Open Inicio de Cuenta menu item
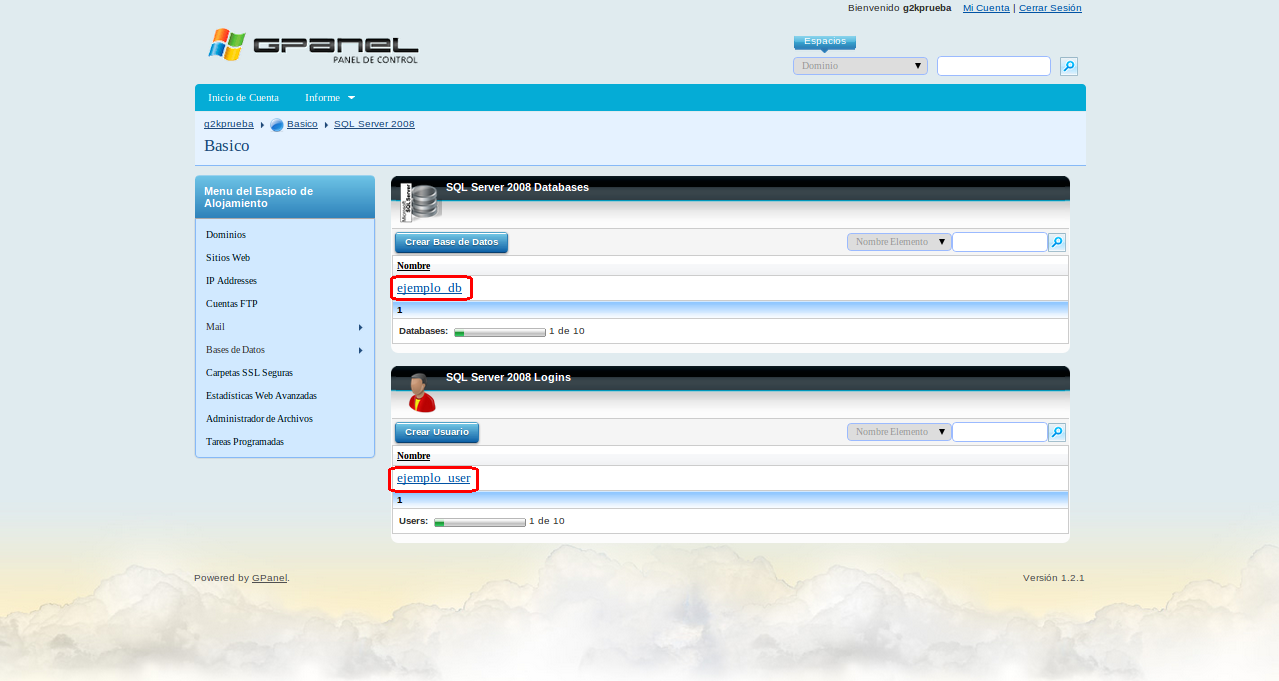Viewport: 1279px width, 681px height. coord(243,98)
